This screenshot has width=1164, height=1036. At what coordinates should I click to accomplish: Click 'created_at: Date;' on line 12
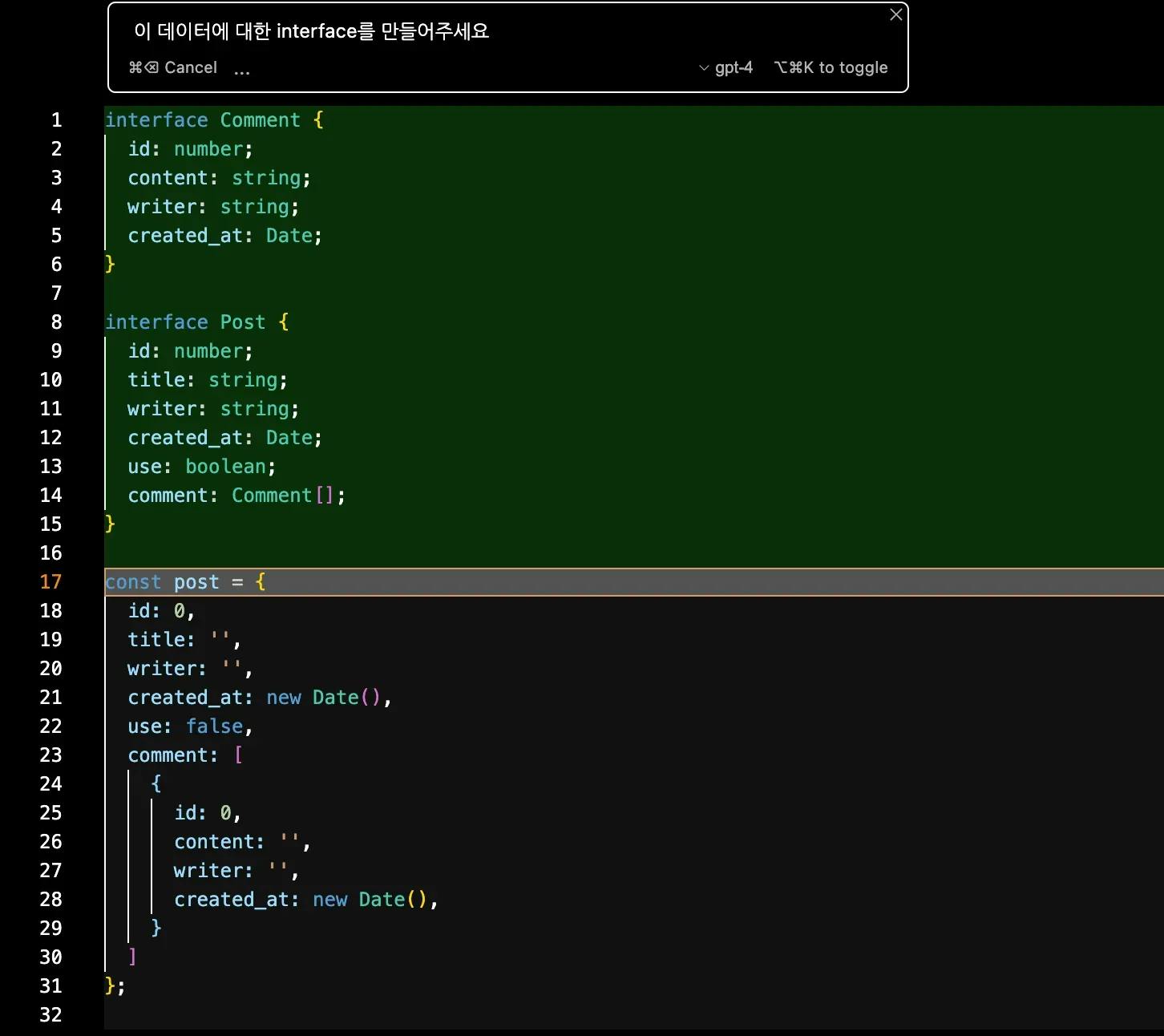(x=225, y=438)
